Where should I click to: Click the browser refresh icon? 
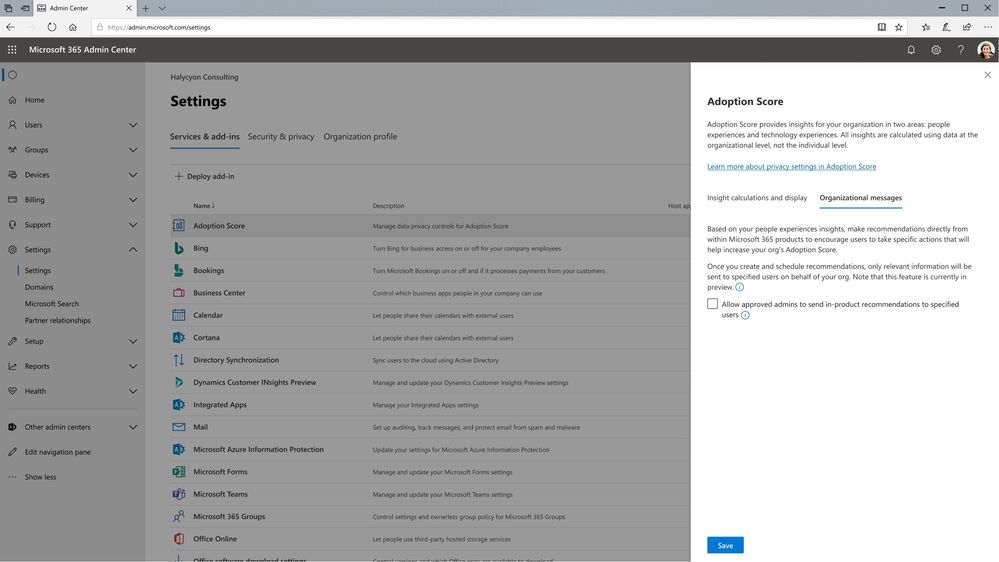tap(52, 27)
